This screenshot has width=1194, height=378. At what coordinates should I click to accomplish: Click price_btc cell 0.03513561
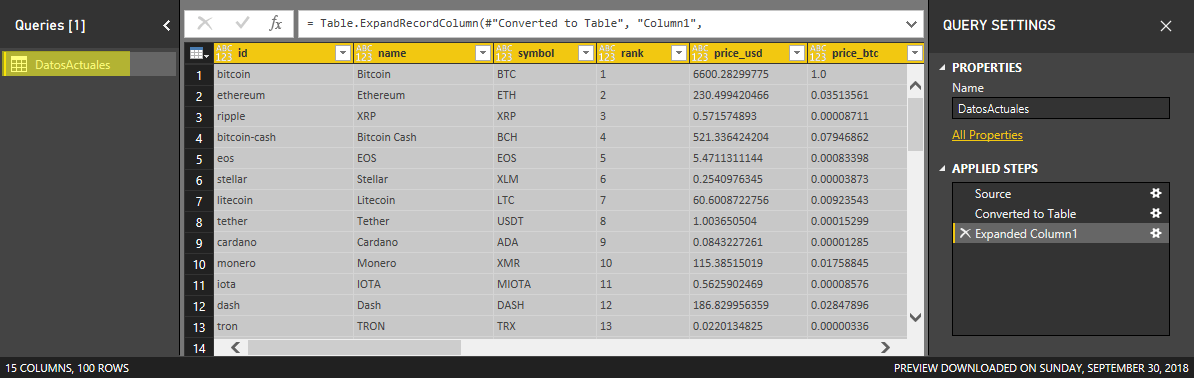point(857,96)
